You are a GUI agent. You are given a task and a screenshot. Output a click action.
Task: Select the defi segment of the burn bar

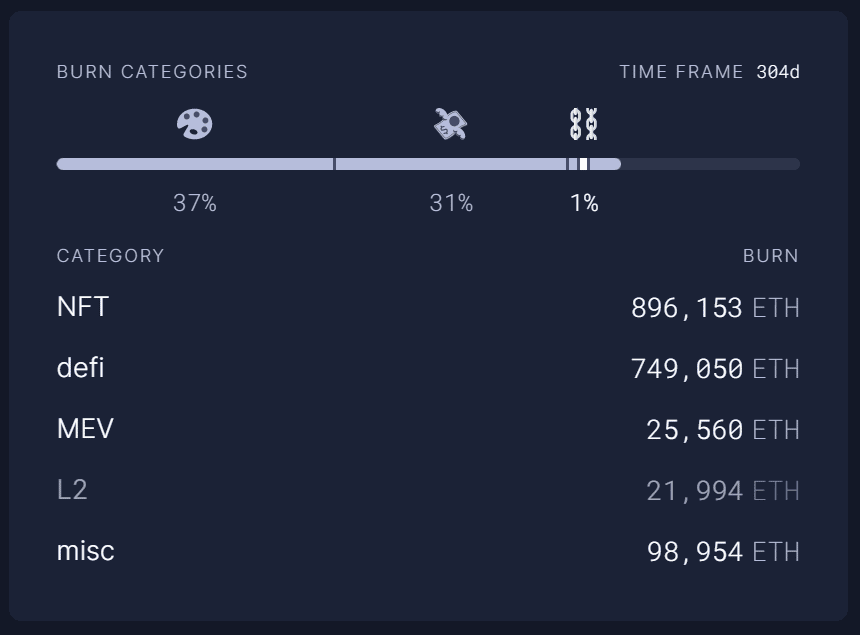pos(451,164)
